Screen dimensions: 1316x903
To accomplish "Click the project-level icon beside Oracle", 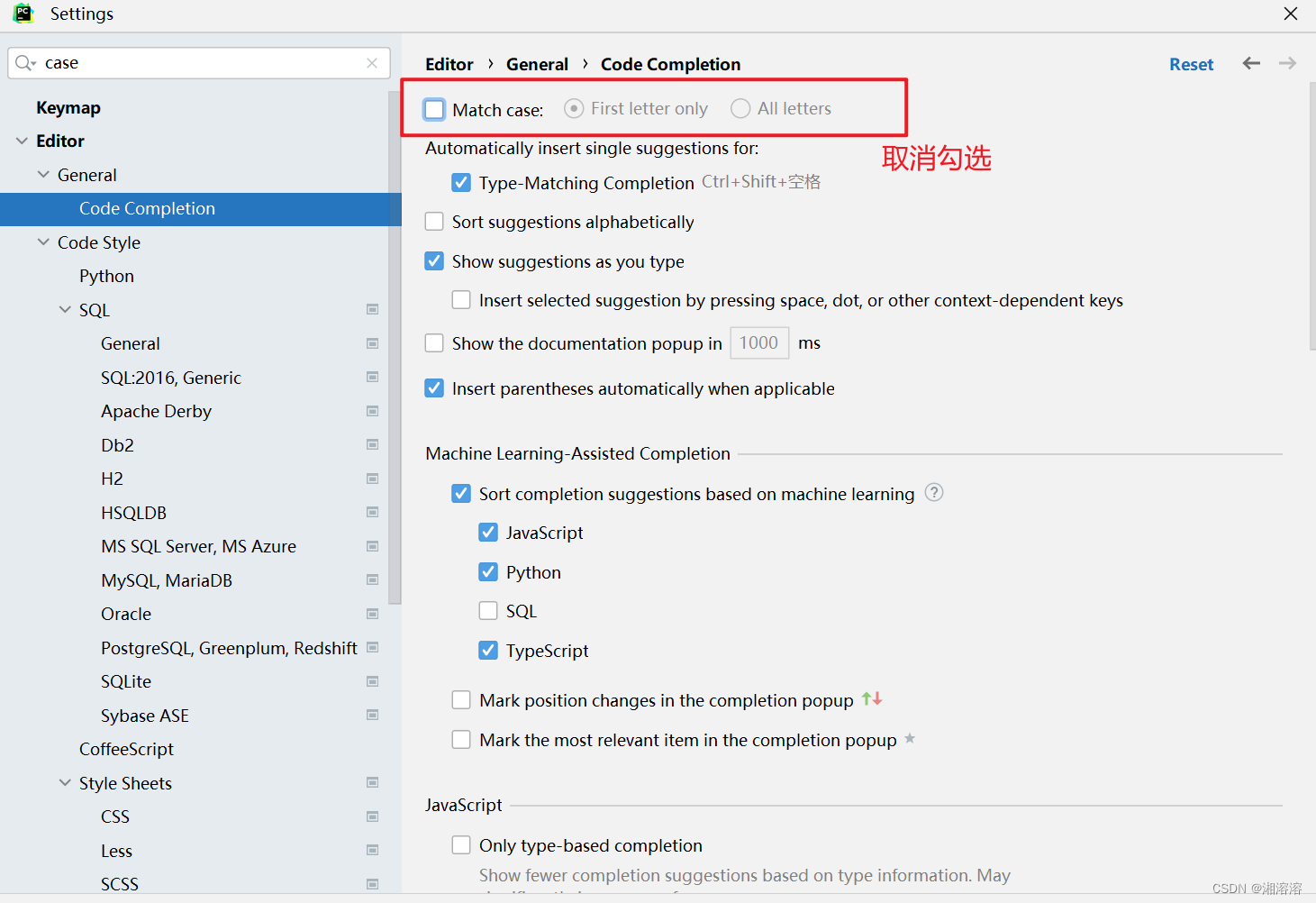I will [x=372, y=614].
